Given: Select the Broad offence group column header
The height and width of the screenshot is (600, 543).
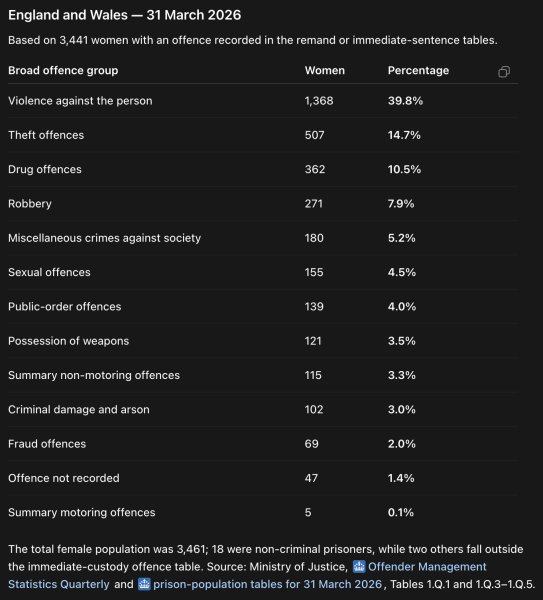Looking at the screenshot, I should 63,70.
